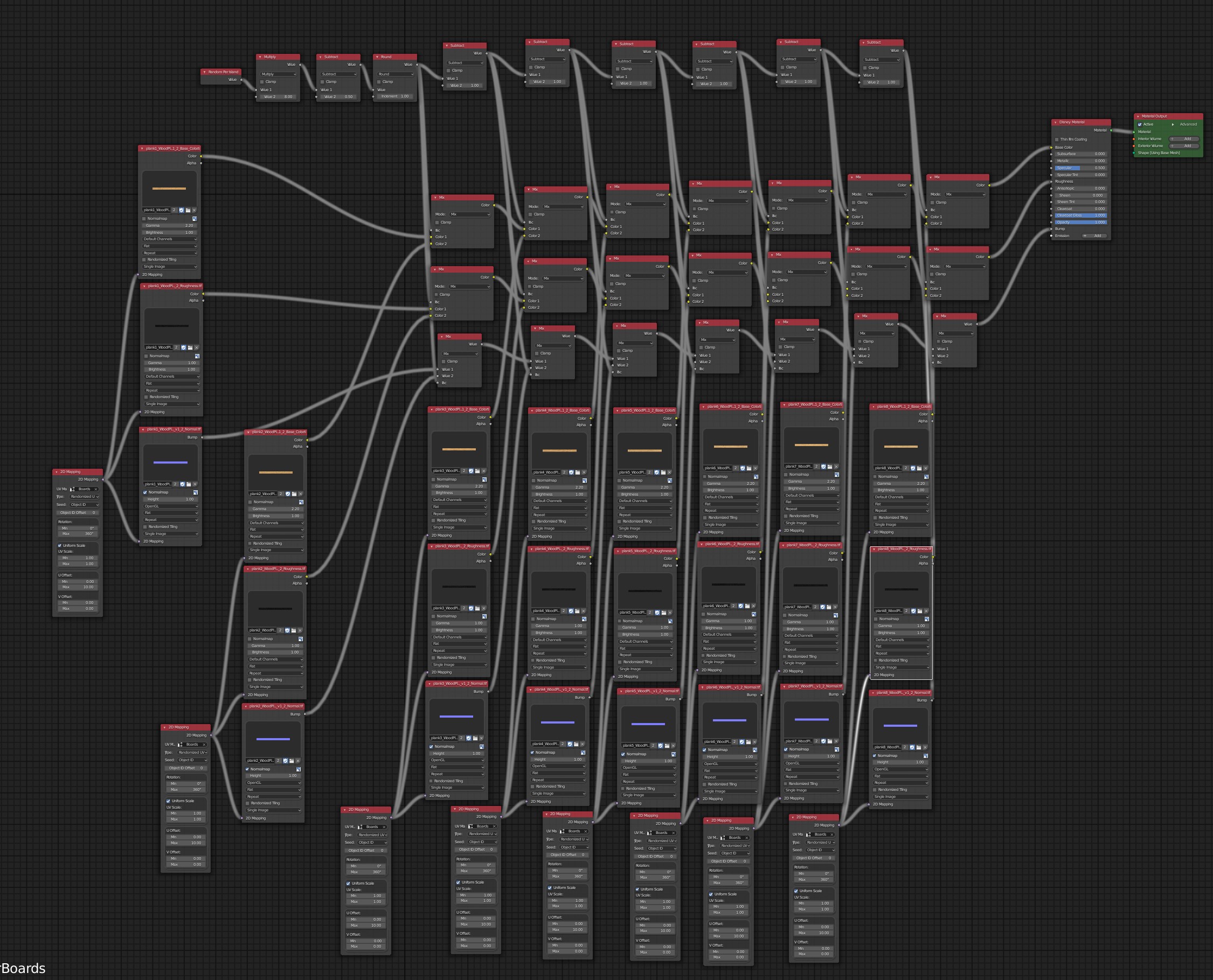The image size is (1213, 980).
Task: Click the X unlink icon on plank4 Base_Color node
Action: [585, 473]
